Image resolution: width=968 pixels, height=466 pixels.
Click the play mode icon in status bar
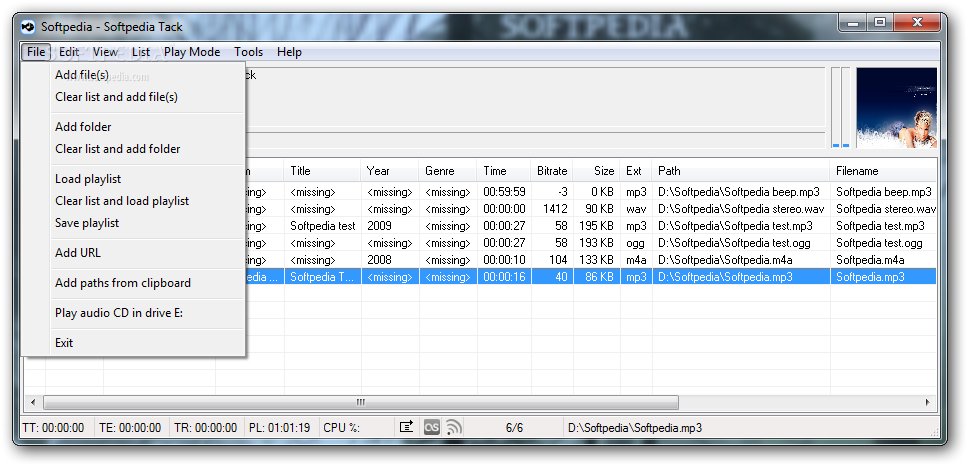point(406,426)
